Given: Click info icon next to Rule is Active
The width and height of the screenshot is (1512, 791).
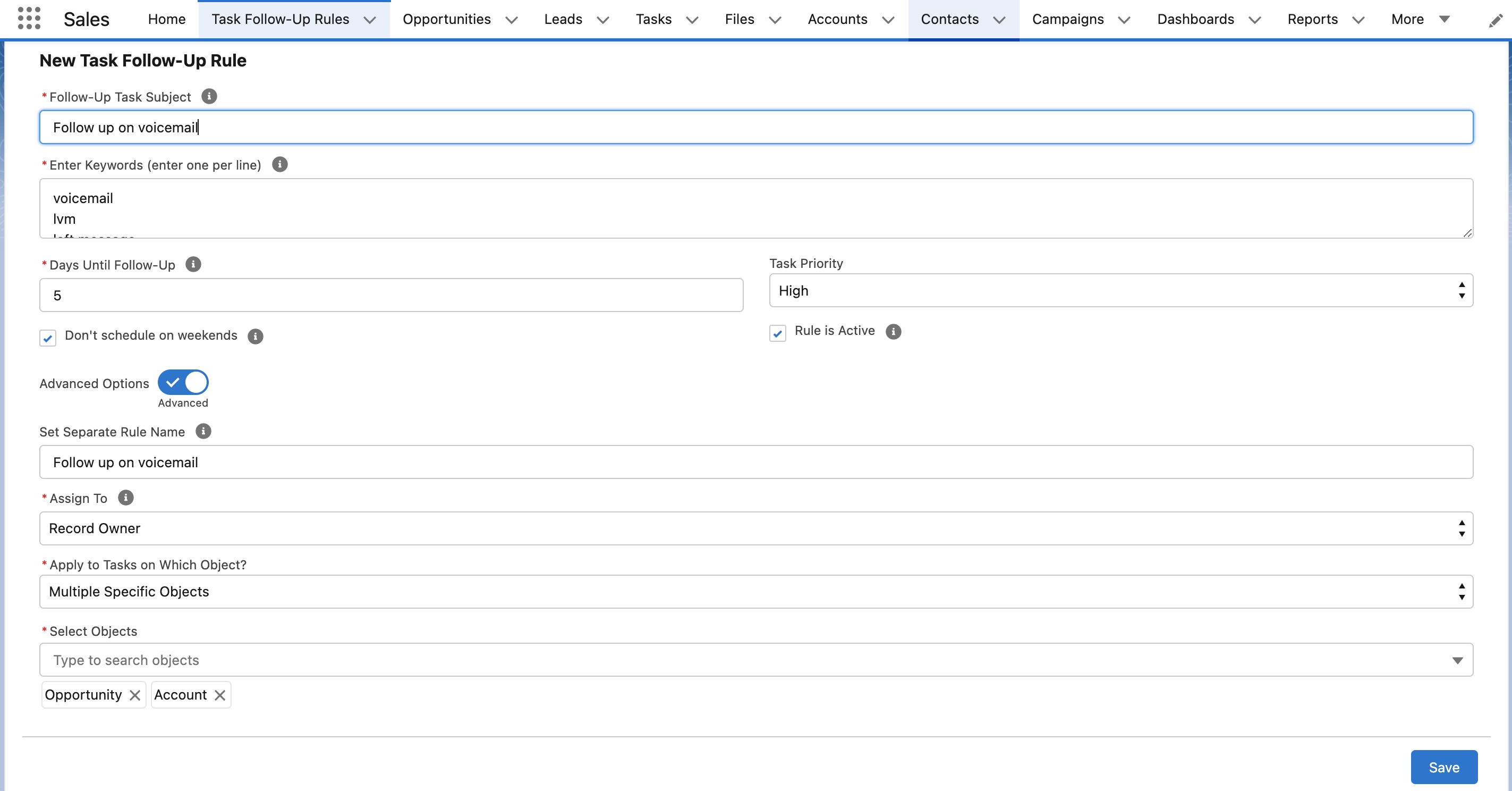Looking at the screenshot, I should point(893,331).
